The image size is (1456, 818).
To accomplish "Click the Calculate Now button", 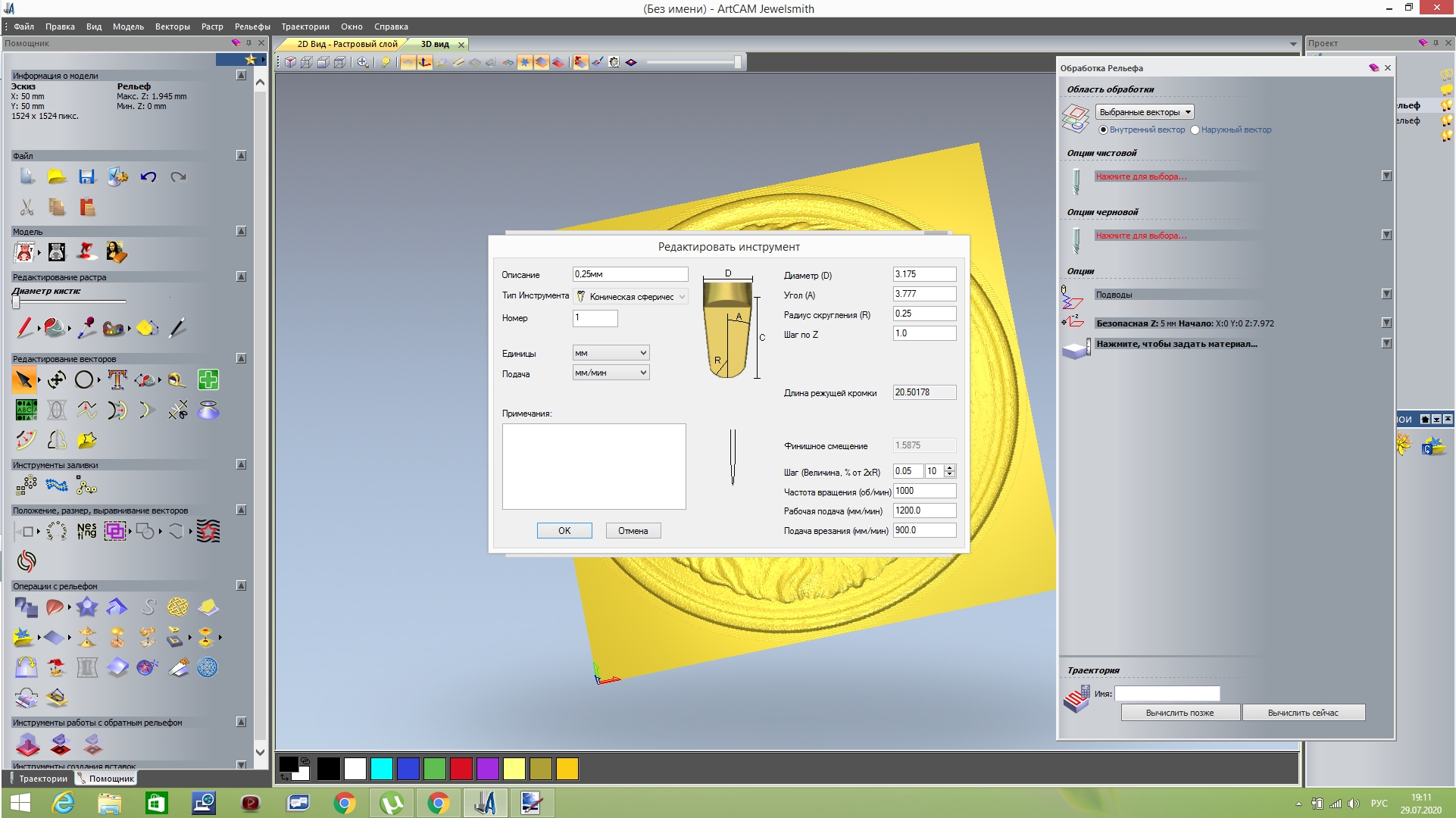I will 1303,713.
